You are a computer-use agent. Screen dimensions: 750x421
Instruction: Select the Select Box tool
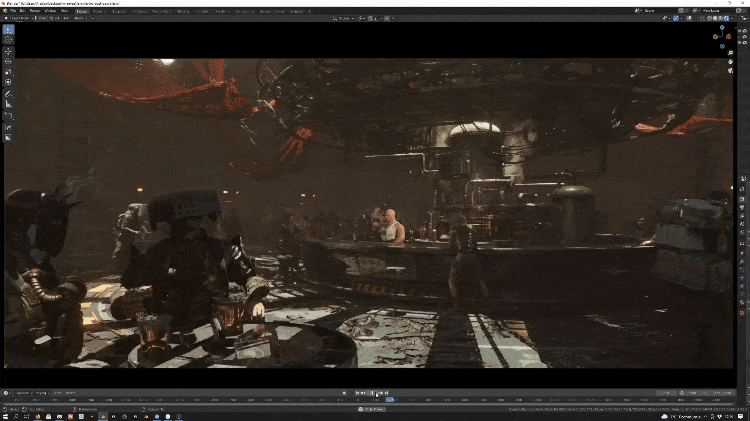click(x=8, y=30)
